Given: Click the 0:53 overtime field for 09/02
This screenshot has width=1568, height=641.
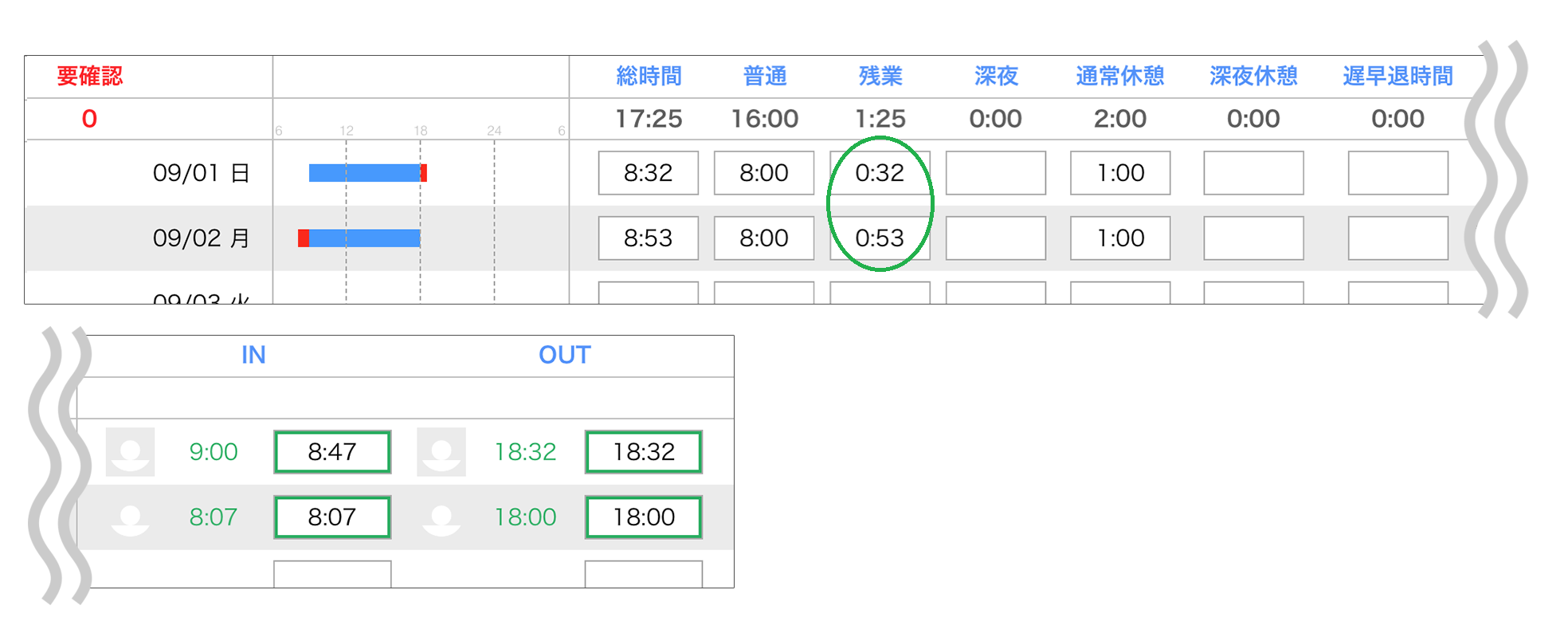Looking at the screenshot, I should tap(880, 238).
